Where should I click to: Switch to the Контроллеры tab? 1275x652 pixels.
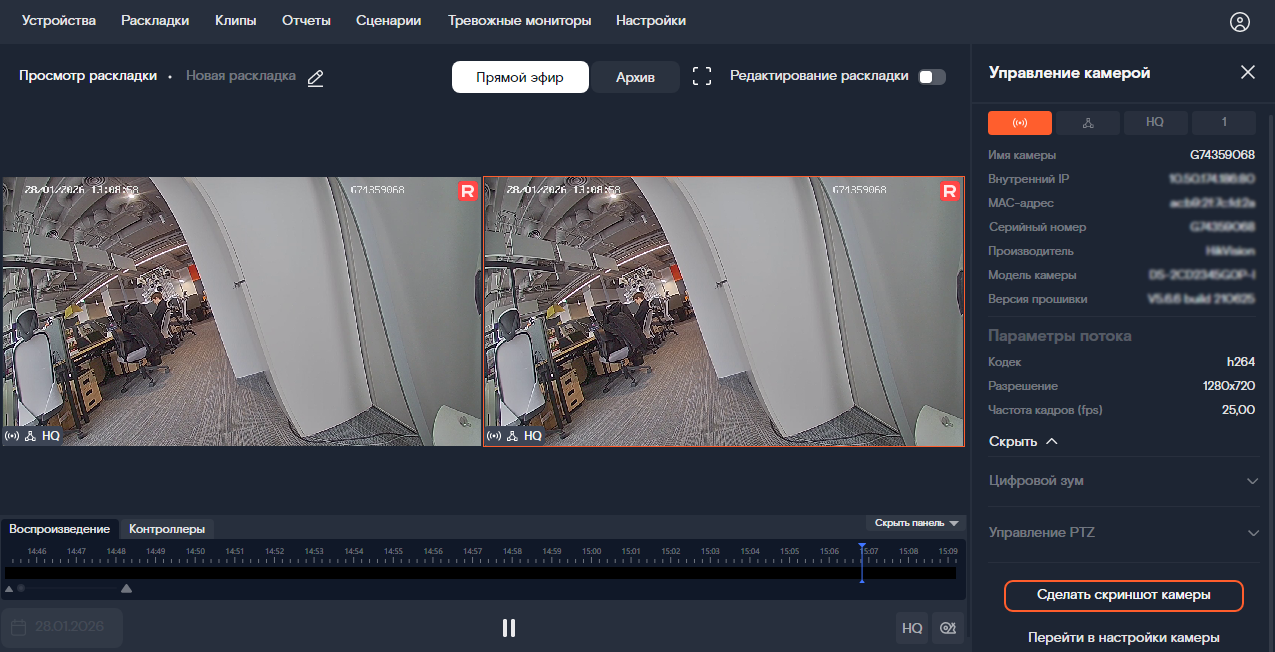tap(167, 529)
